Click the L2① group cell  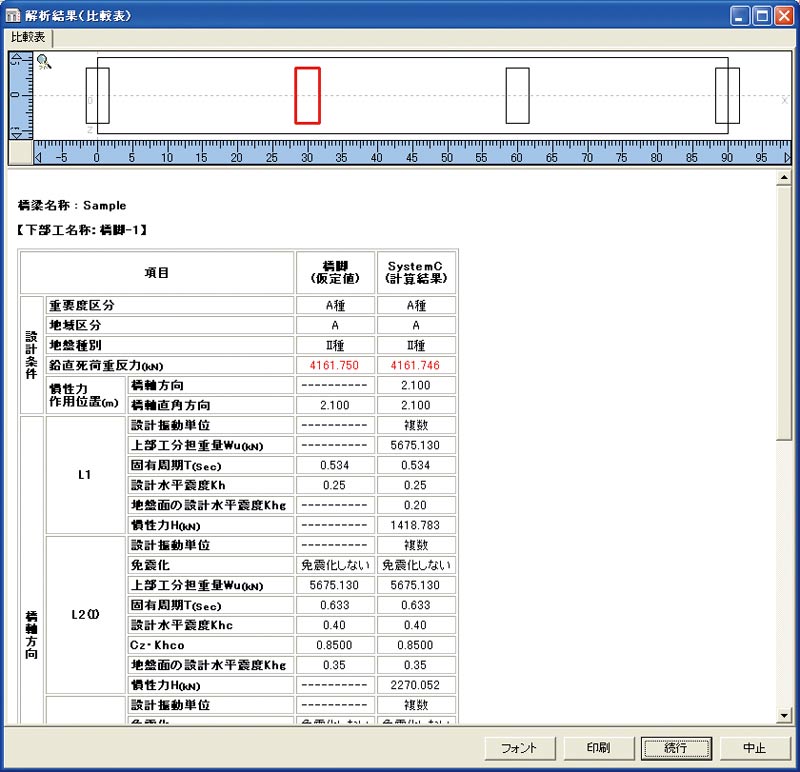[85, 615]
